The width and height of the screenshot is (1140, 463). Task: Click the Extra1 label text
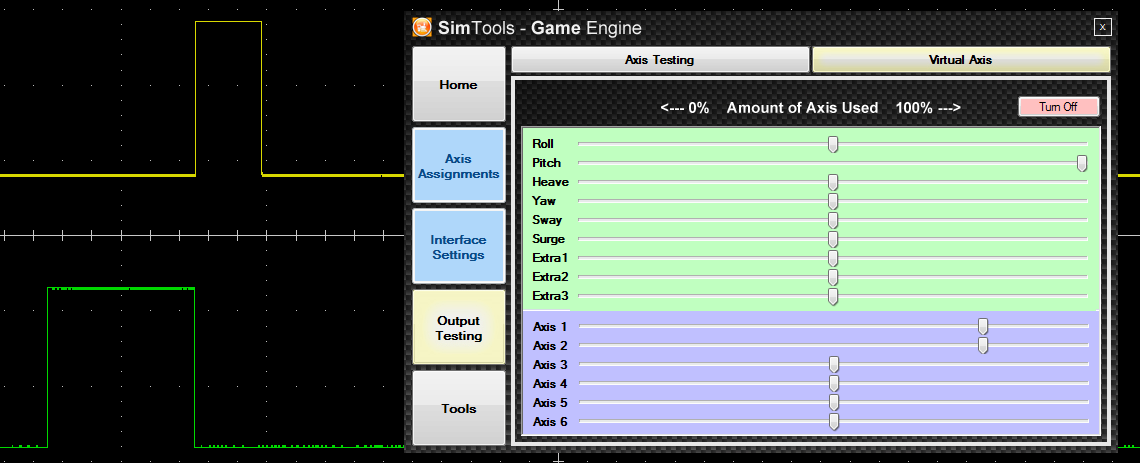(x=550, y=257)
